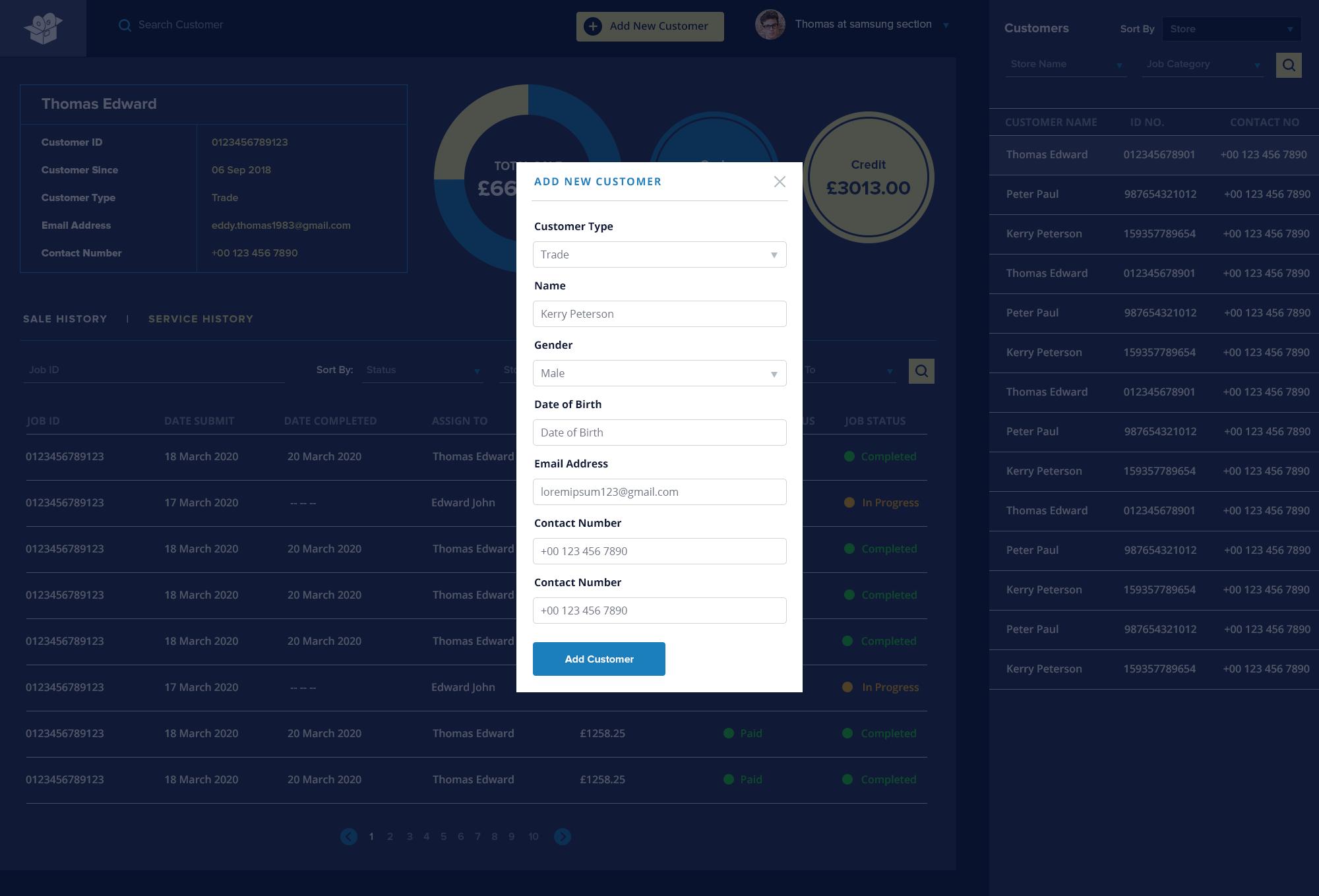This screenshot has width=1319, height=896.
Task: Open the Gender dropdown
Action: 659,373
